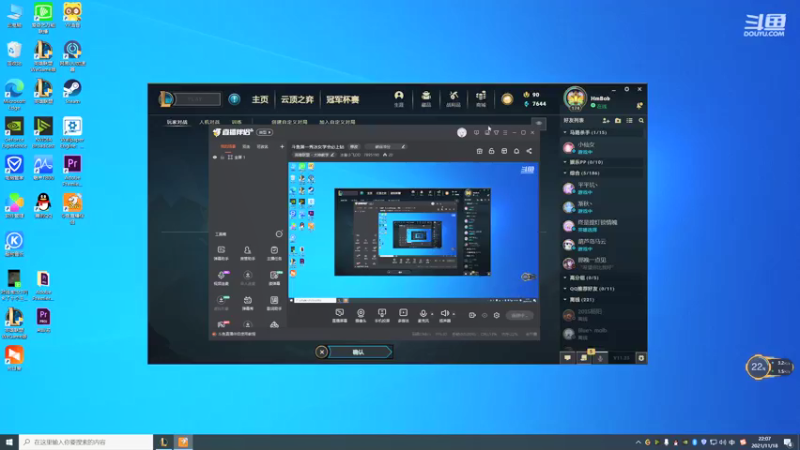Open the microphone dropdown arrow

[x=432, y=314]
